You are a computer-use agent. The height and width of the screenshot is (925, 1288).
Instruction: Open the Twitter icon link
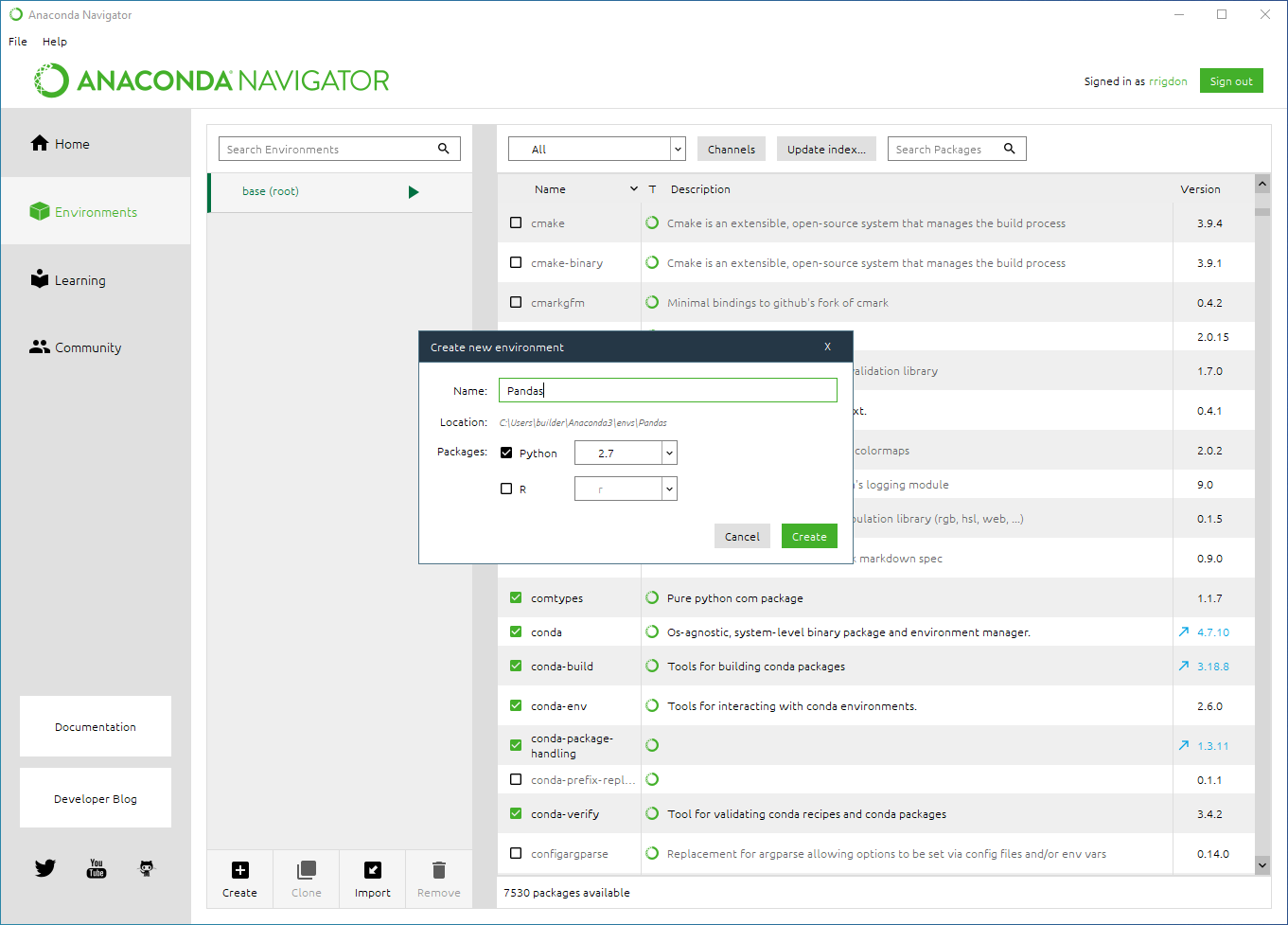pos(45,868)
